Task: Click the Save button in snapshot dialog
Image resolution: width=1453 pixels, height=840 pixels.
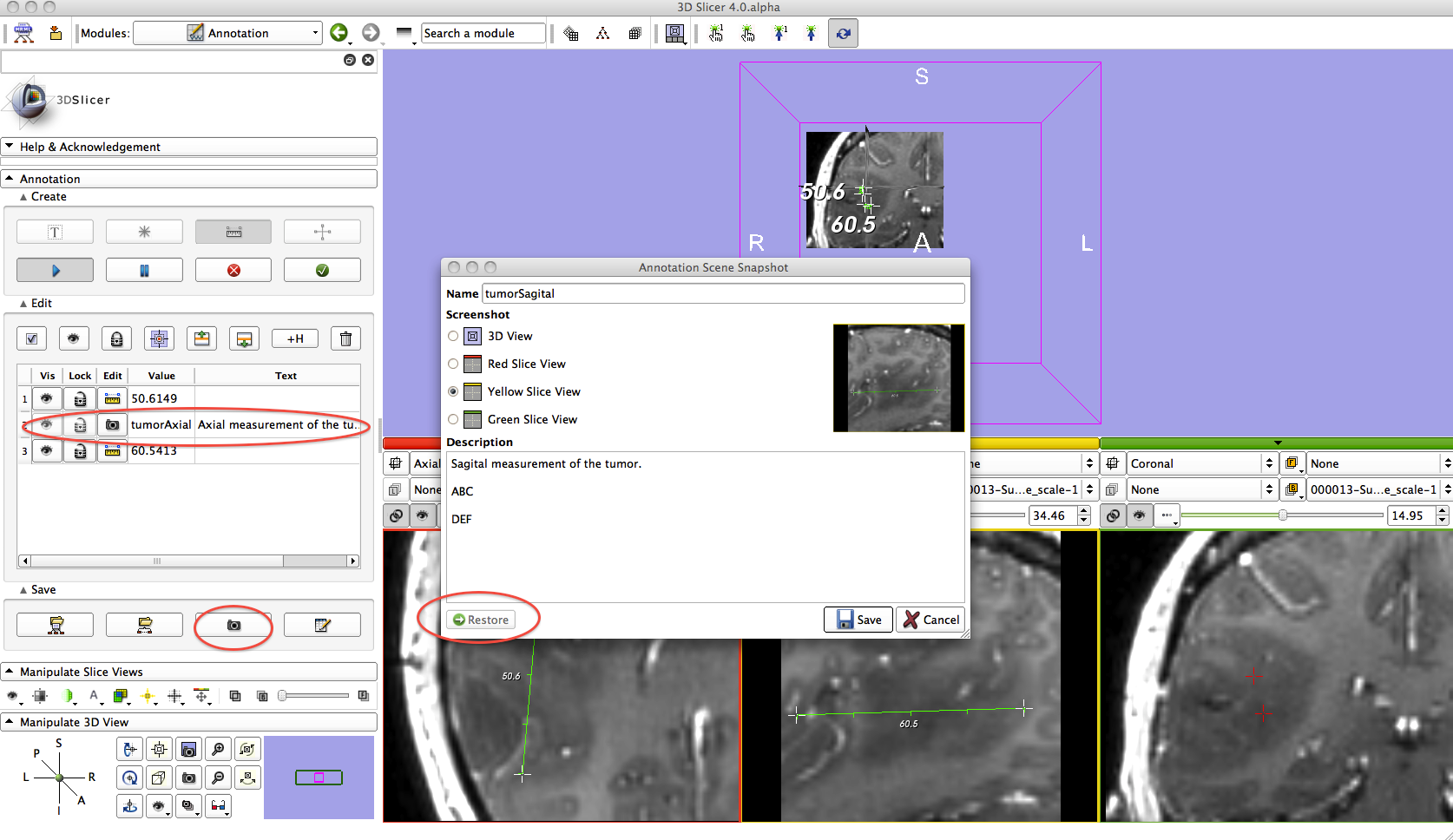Action: tap(858, 620)
